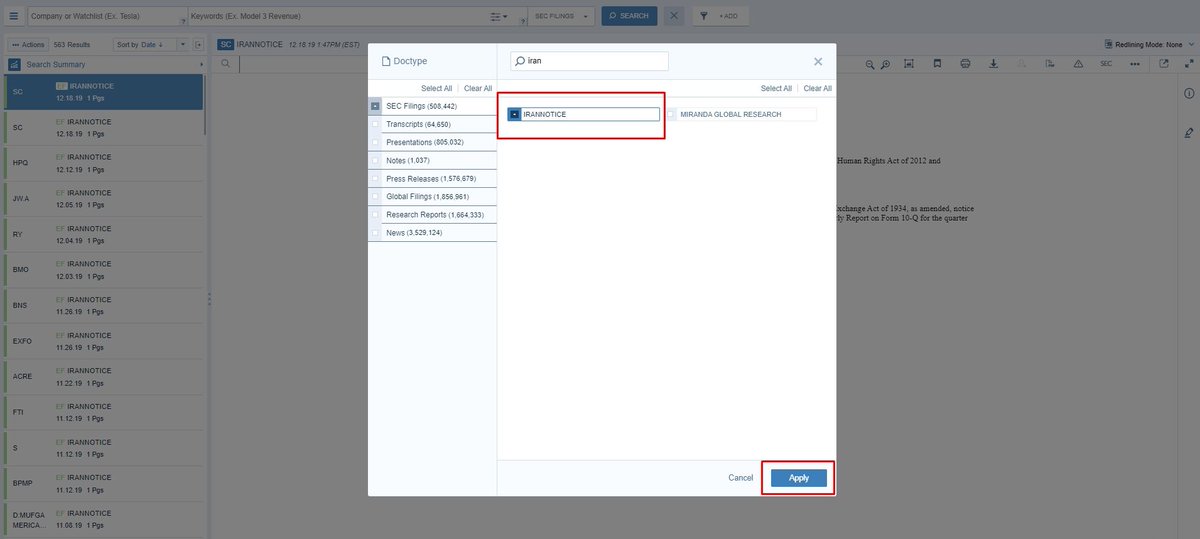Close the Doctype dialog with X
1200x539 pixels.
[818, 61]
